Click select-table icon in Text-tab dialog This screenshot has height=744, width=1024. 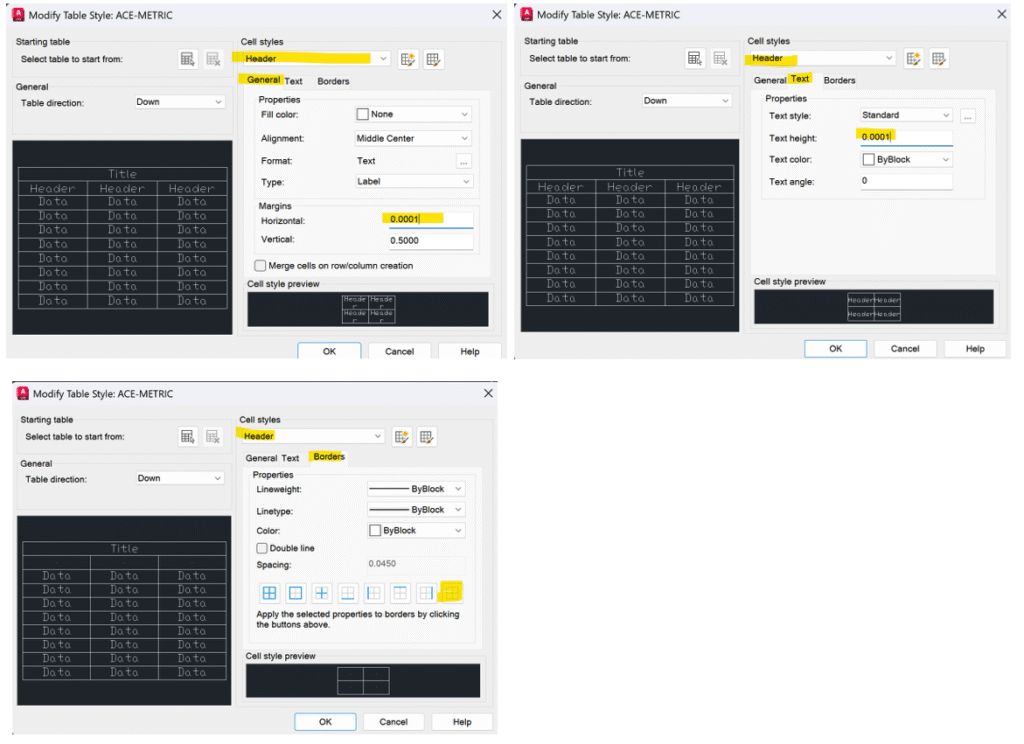pos(695,59)
